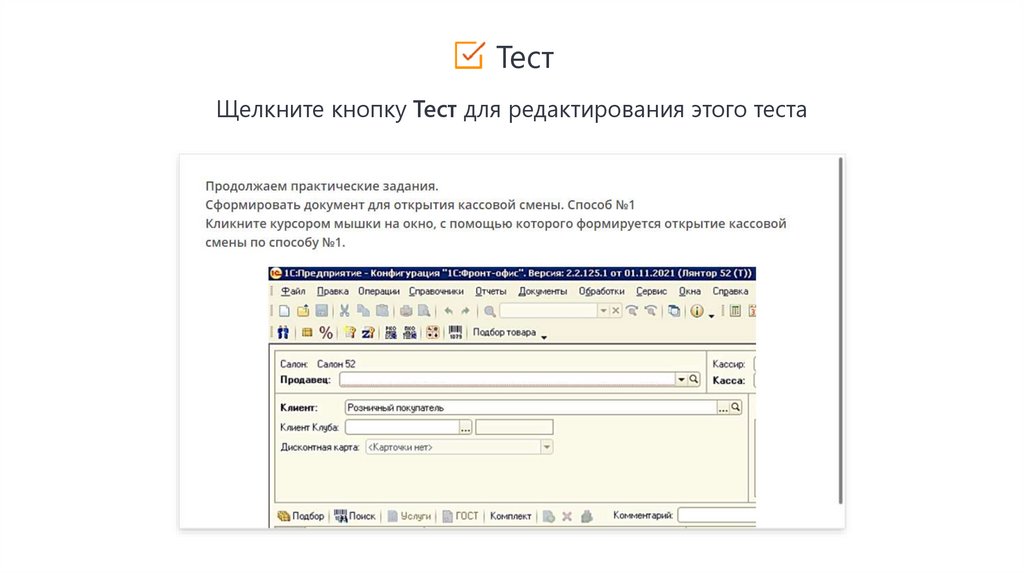1024x574 pixels.
Task: Click the copy document icon after Комплект
Action: pos(549,517)
